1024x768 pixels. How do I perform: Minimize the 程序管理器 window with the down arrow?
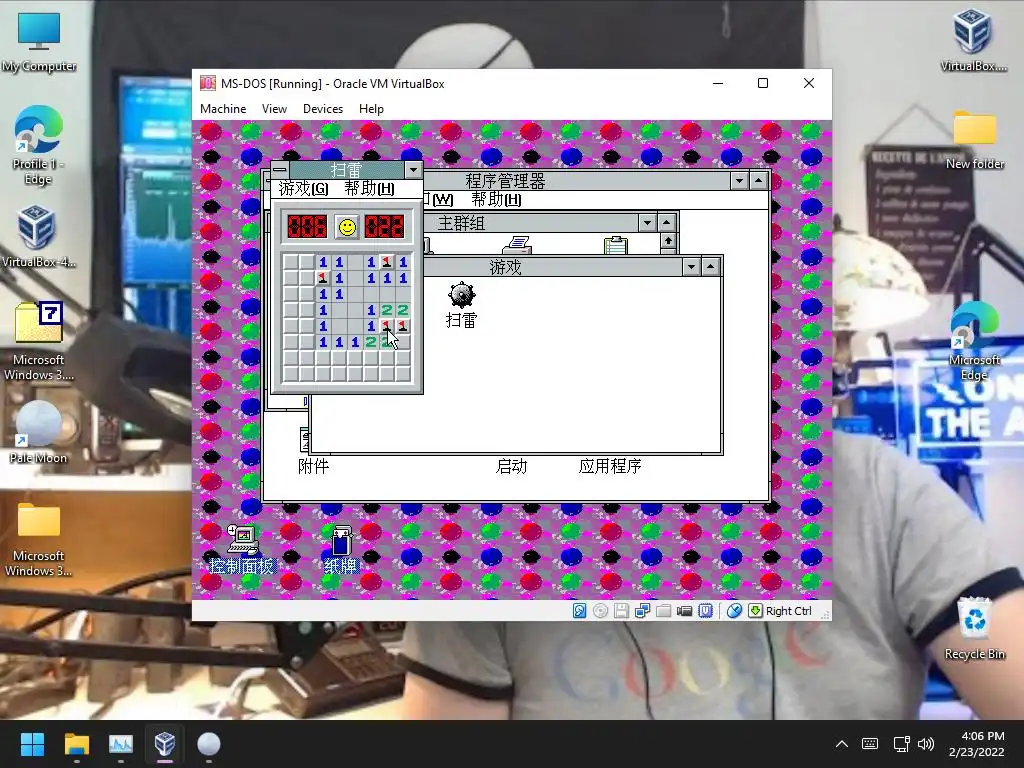click(x=739, y=180)
